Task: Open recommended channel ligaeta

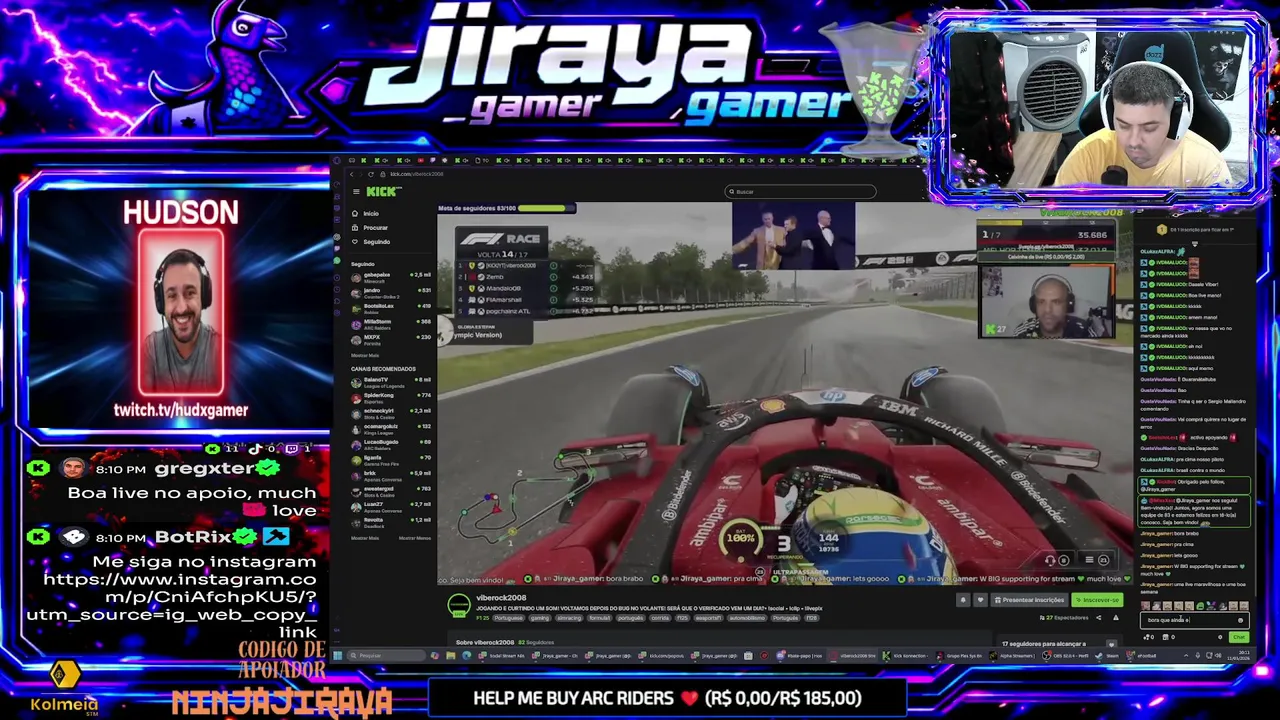Action: coord(391,461)
